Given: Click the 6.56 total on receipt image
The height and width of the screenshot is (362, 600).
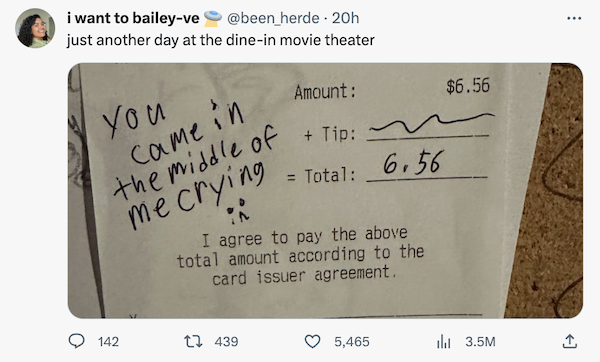Looking at the screenshot, I should click(x=414, y=163).
